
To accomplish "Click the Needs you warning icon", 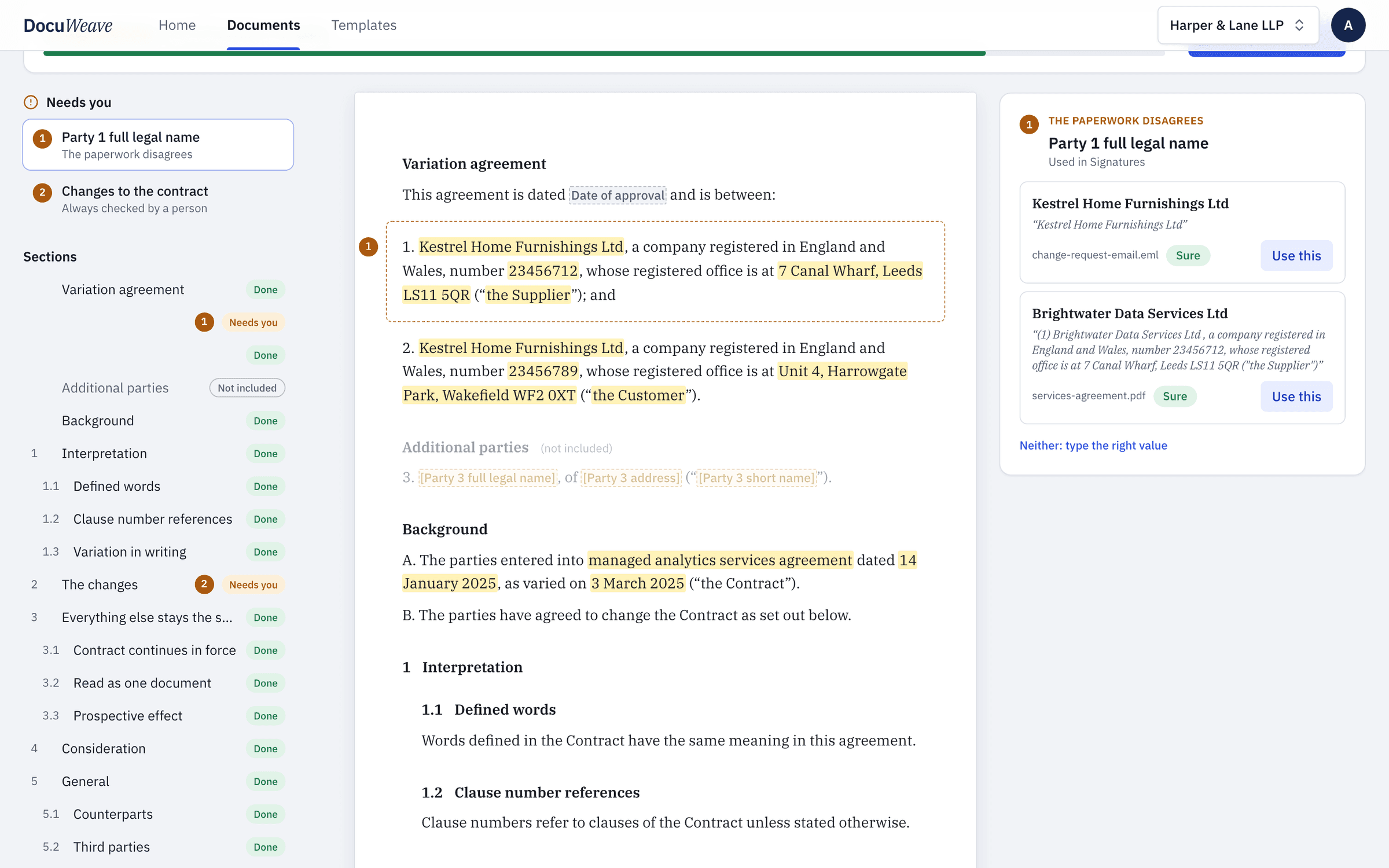I will pyautogui.click(x=31, y=102).
